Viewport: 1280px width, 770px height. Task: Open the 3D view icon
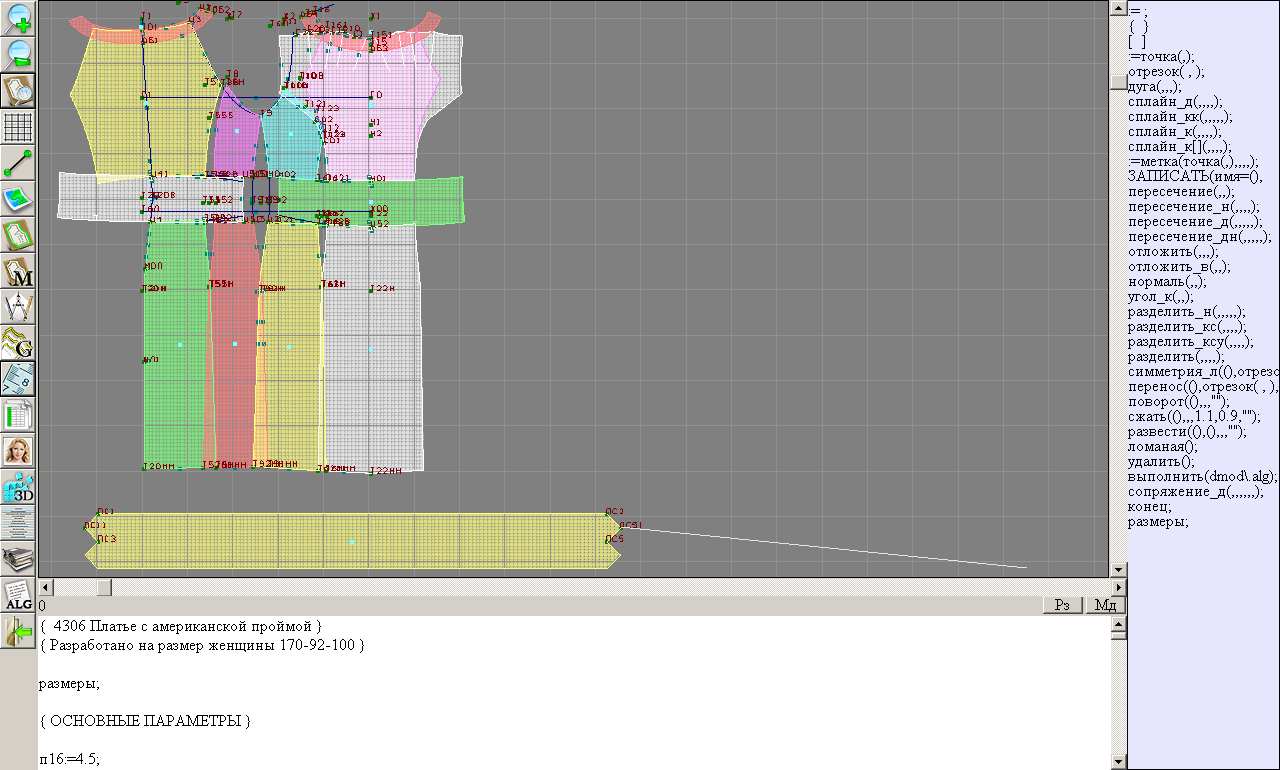point(19,487)
